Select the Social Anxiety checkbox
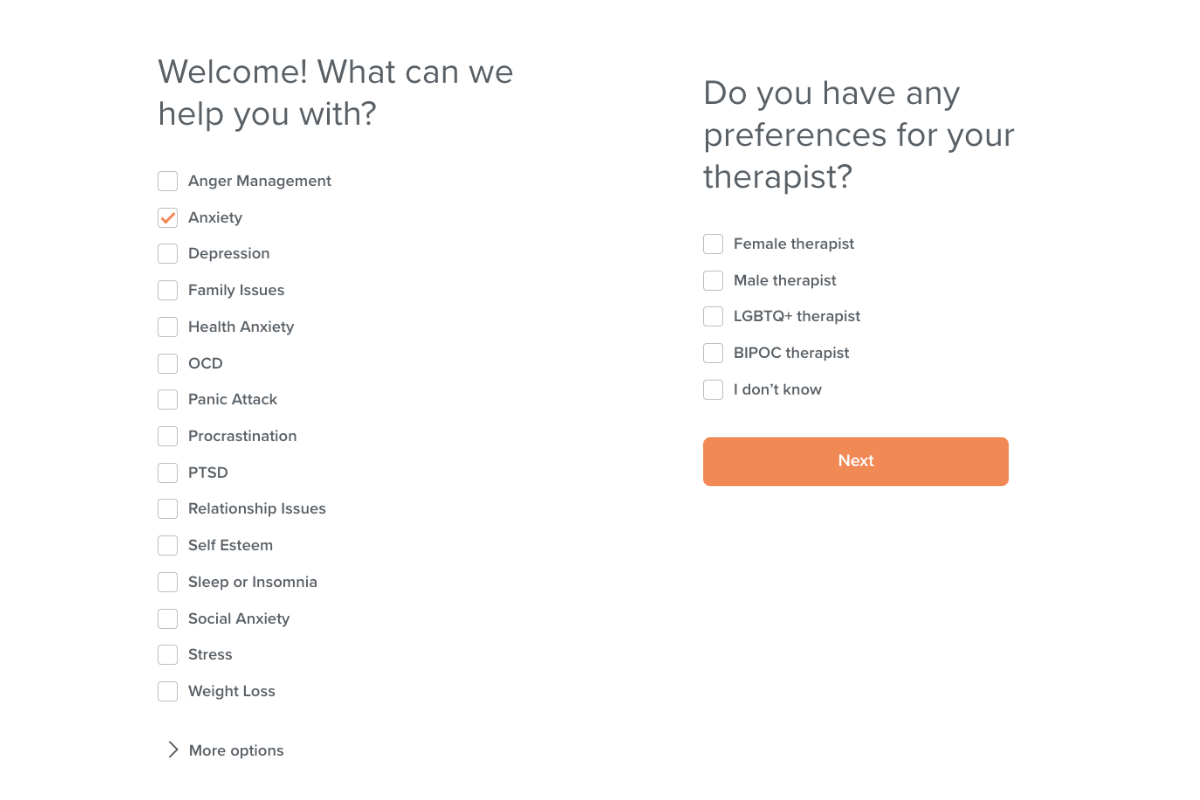This screenshot has width=1200, height=800. (x=168, y=619)
